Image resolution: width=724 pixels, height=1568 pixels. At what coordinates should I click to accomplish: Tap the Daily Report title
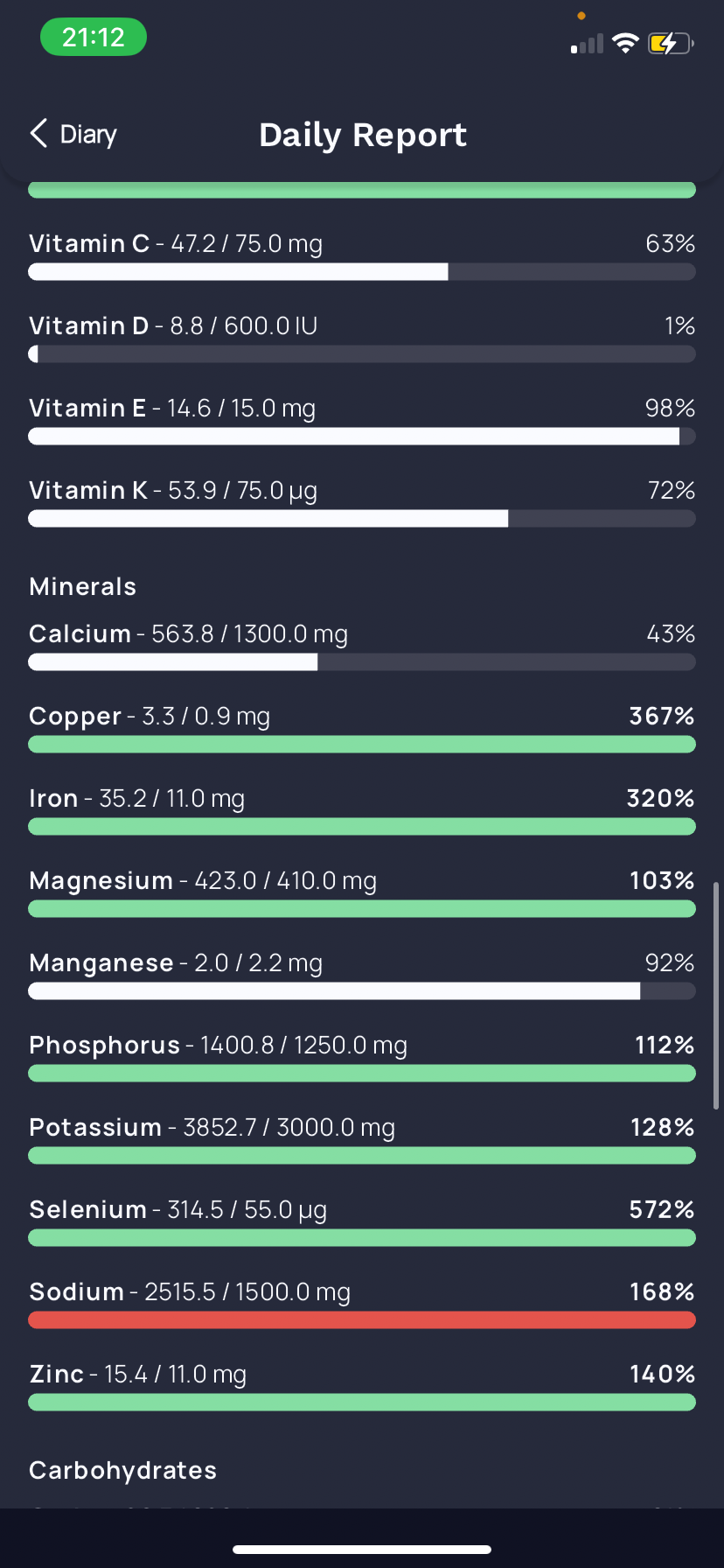363,135
